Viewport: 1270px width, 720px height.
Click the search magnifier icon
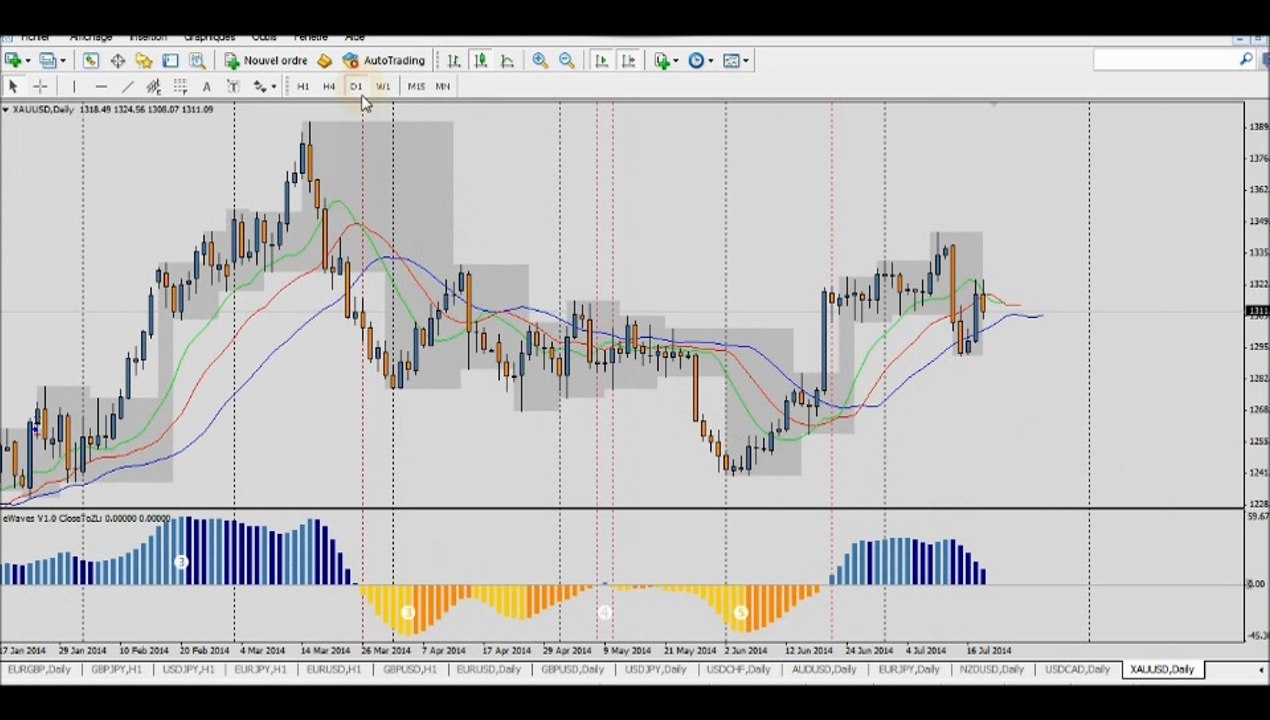coord(1246,60)
